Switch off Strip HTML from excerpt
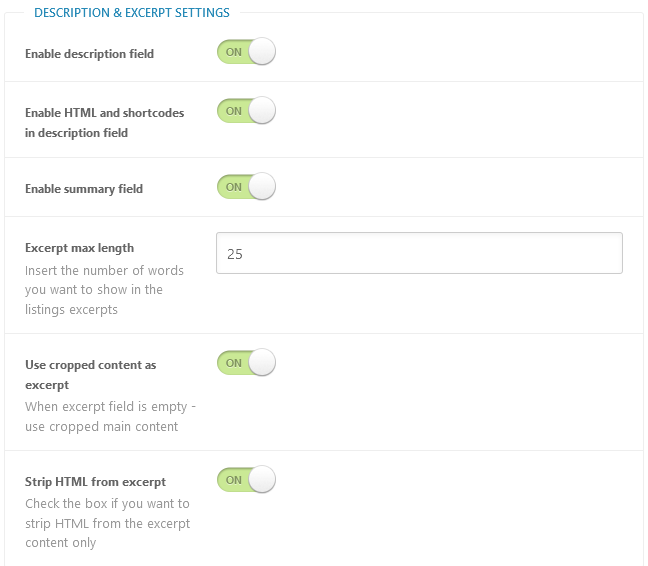Image resolution: width=648 pixels, height=566 pixels. pyautogui.click(x=246, y=480)
